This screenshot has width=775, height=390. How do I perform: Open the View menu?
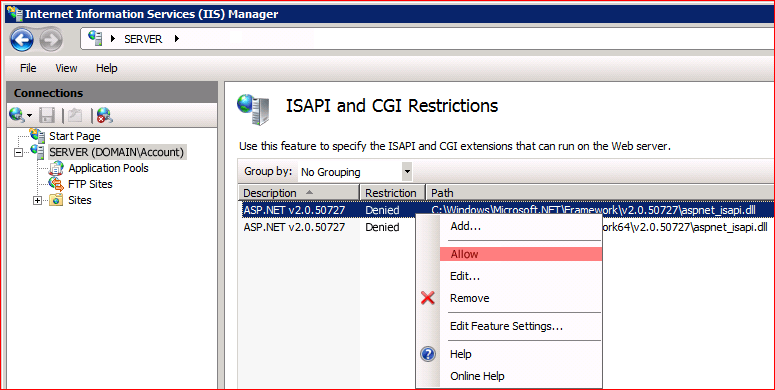66,68
